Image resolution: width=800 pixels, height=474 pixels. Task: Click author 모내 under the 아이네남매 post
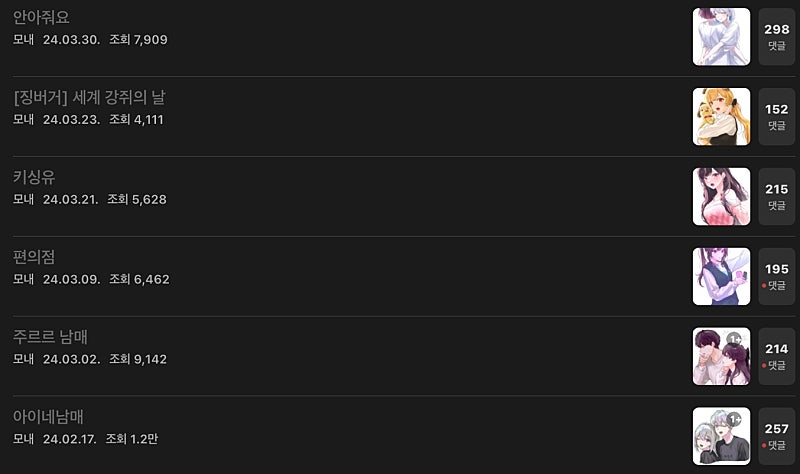24,439
